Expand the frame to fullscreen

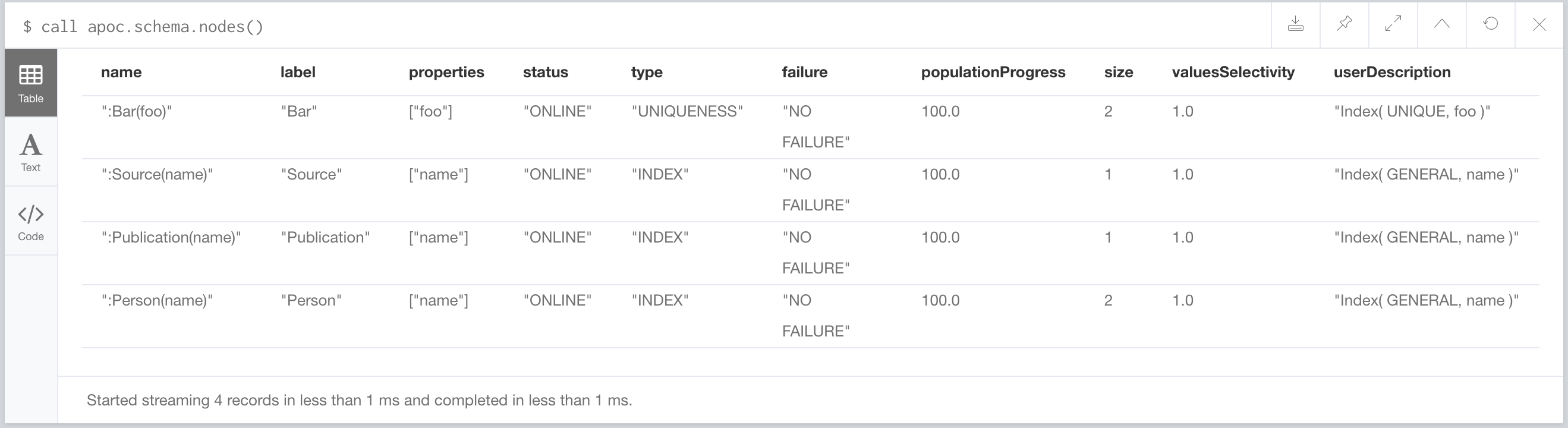tap(1393, 24)
